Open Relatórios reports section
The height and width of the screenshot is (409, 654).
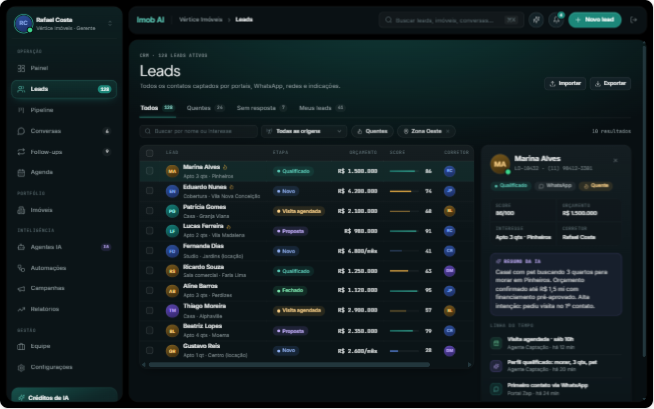(64, 309)
